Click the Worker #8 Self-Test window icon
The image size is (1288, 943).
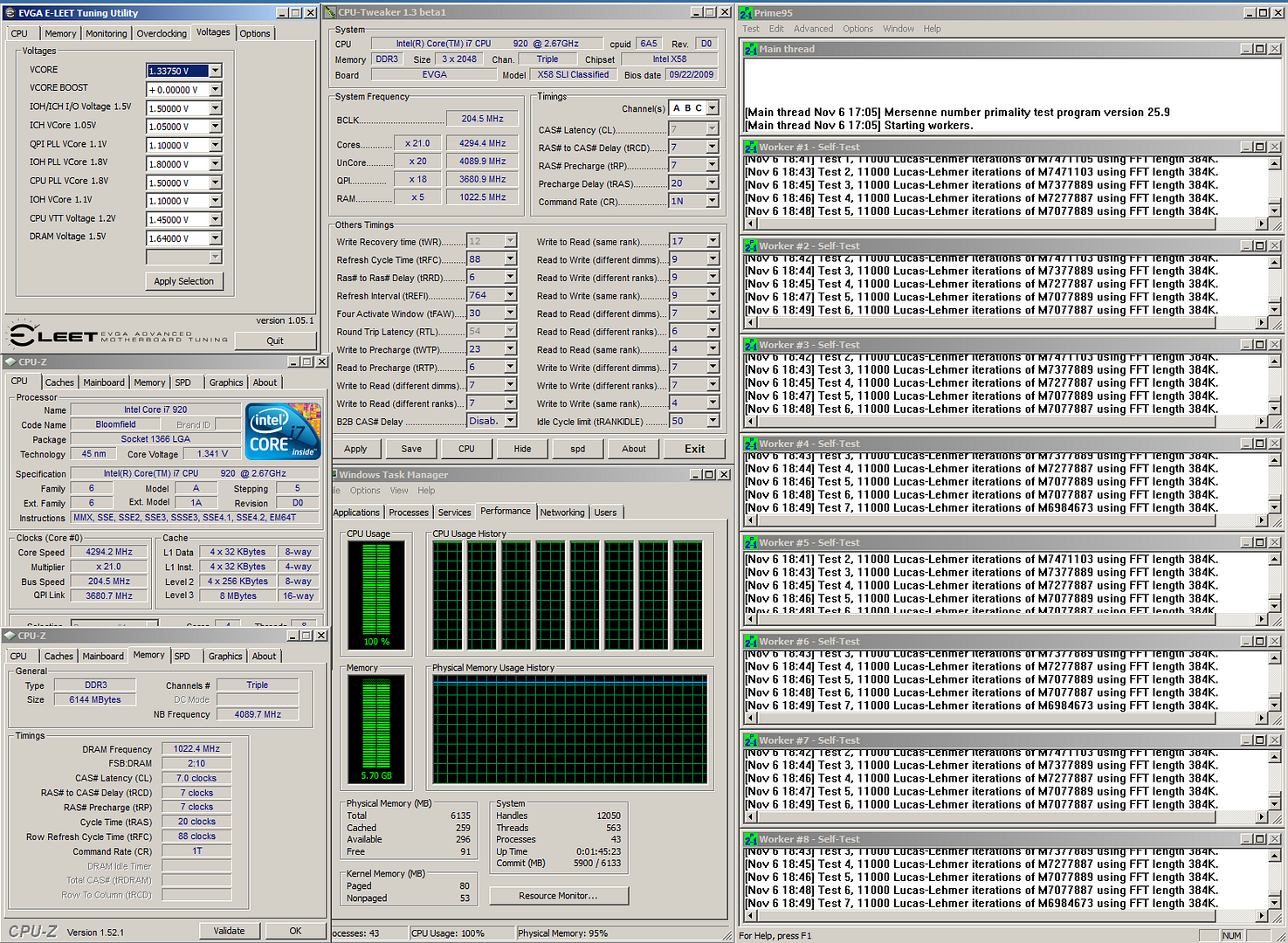pyautogui.click(x=751, y=839)
